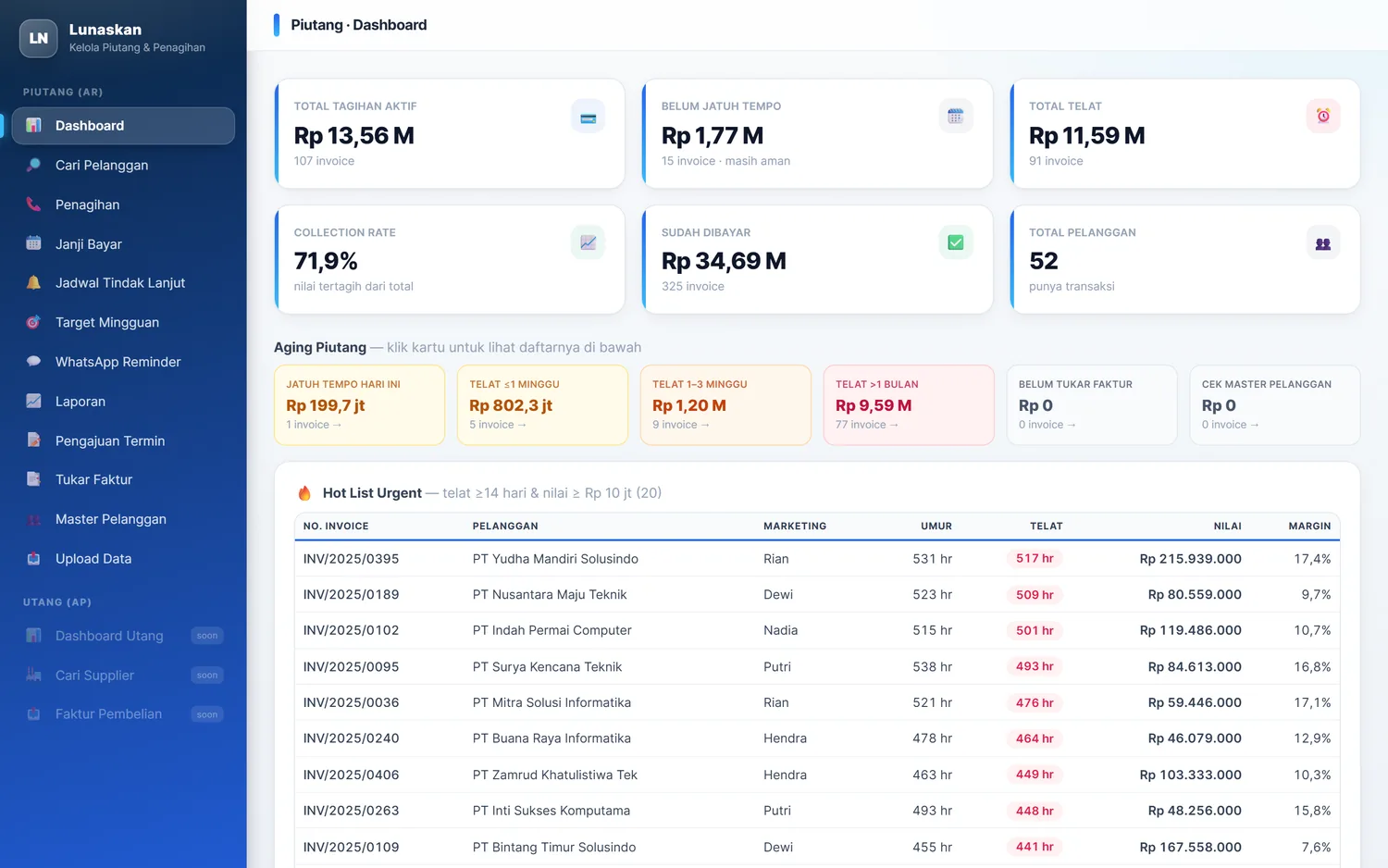Click the Master Pelanggan people icon
Image resolution: width=1388 pixels, height=868 pixels.
click(33, 519)
